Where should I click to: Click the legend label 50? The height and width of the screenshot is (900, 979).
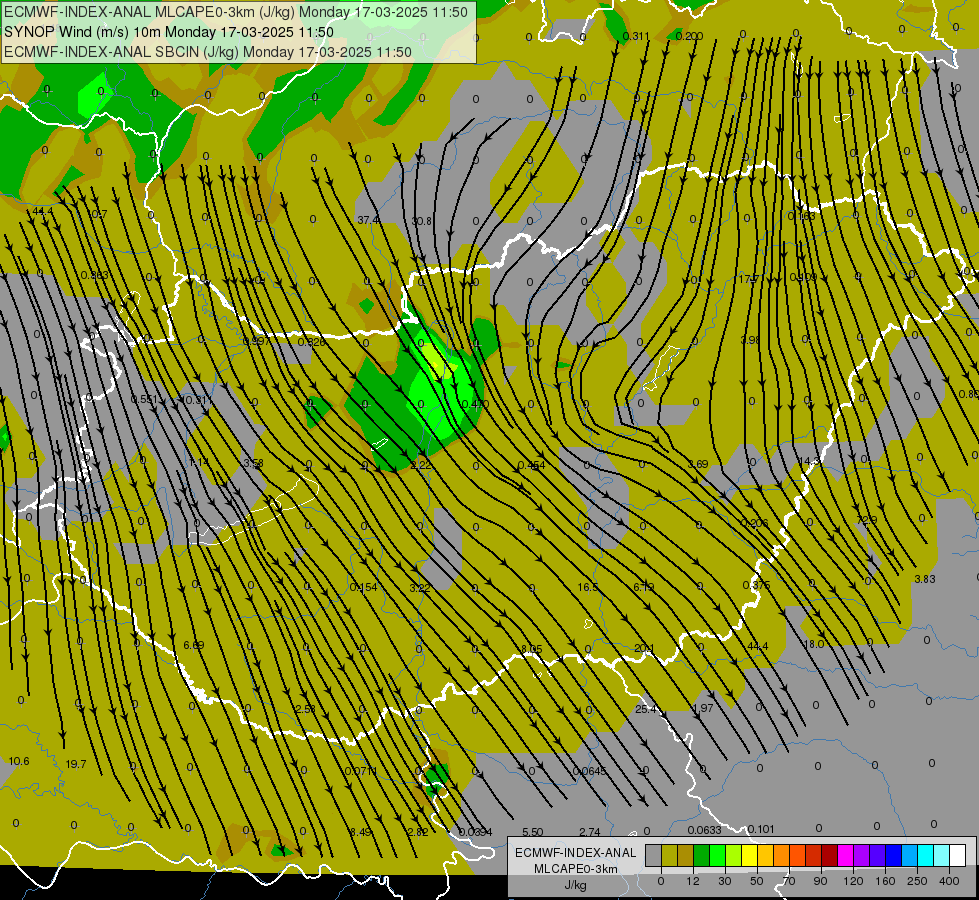click(757, 881)
